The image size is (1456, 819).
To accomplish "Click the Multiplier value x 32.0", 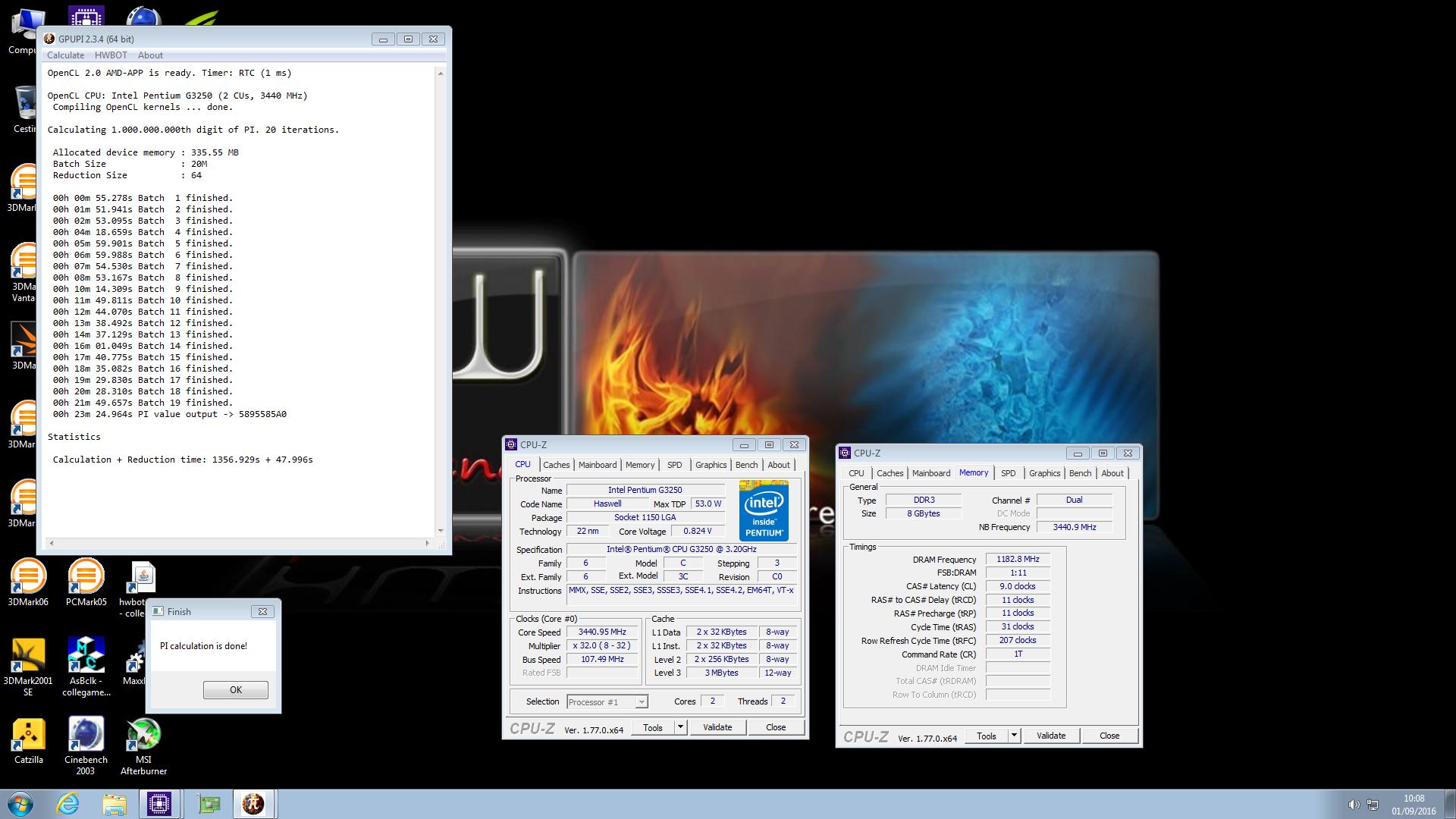I will click(x=603, y=645).
